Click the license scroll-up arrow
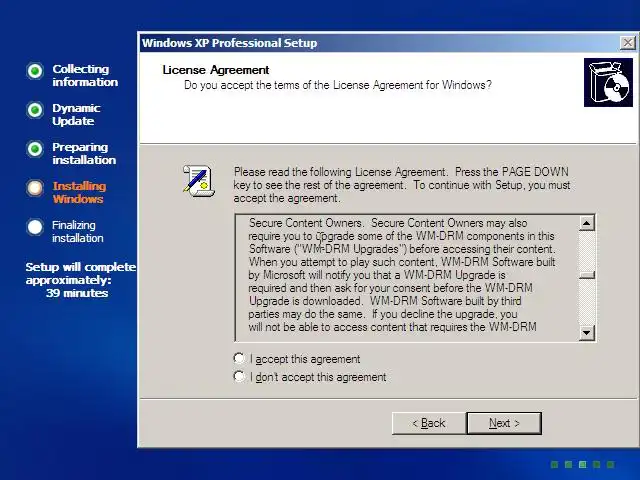Screen dimensions: 640x480 point(587,223)
